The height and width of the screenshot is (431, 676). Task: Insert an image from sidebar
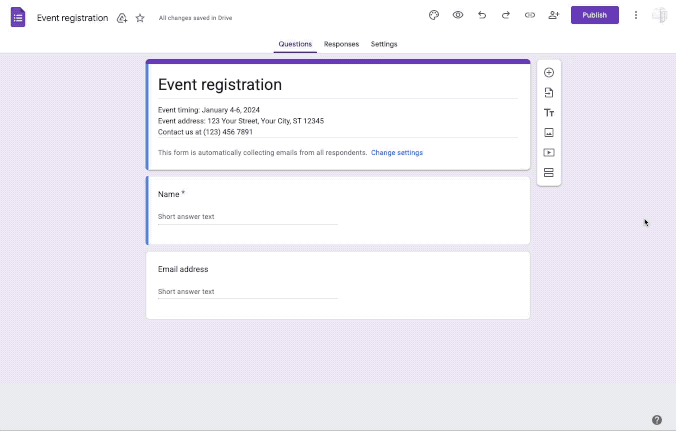point(549,133)
